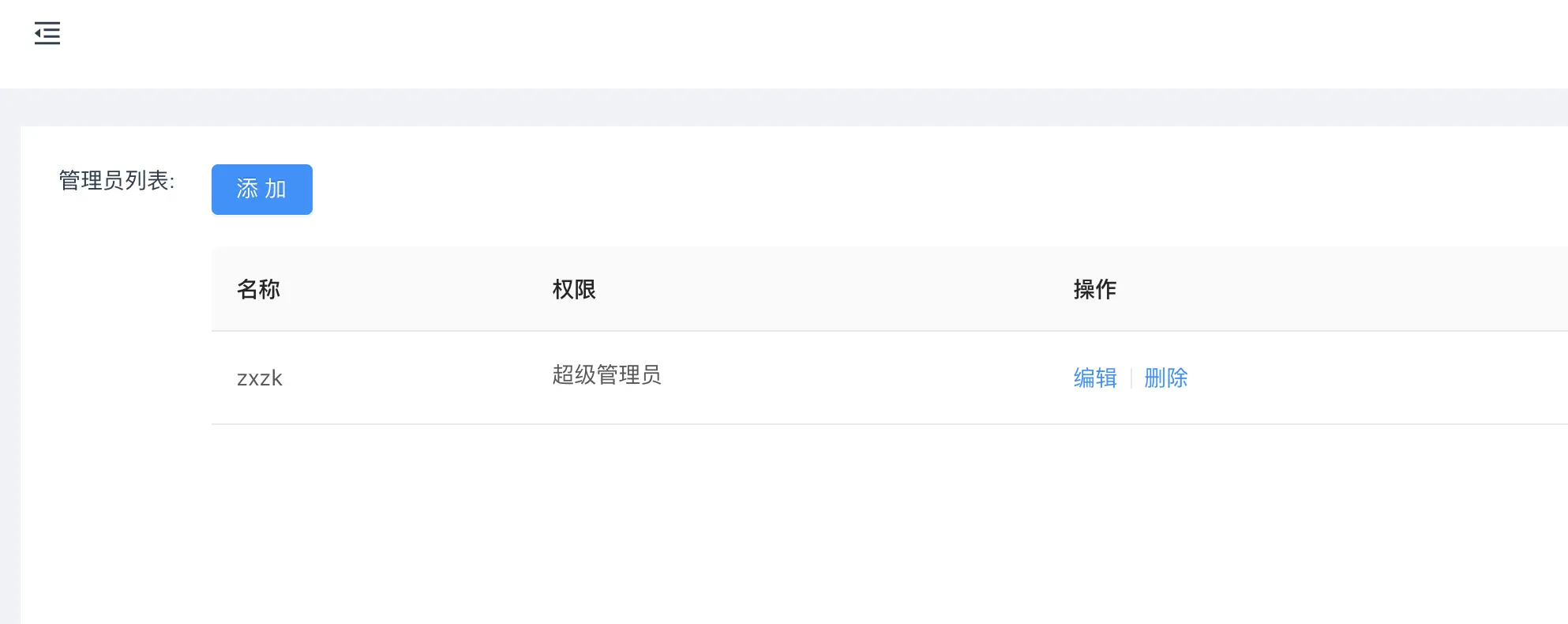Select the 操作 column header
The width and height of the screenshot is (1568, 624).
tap(1095, 289)
